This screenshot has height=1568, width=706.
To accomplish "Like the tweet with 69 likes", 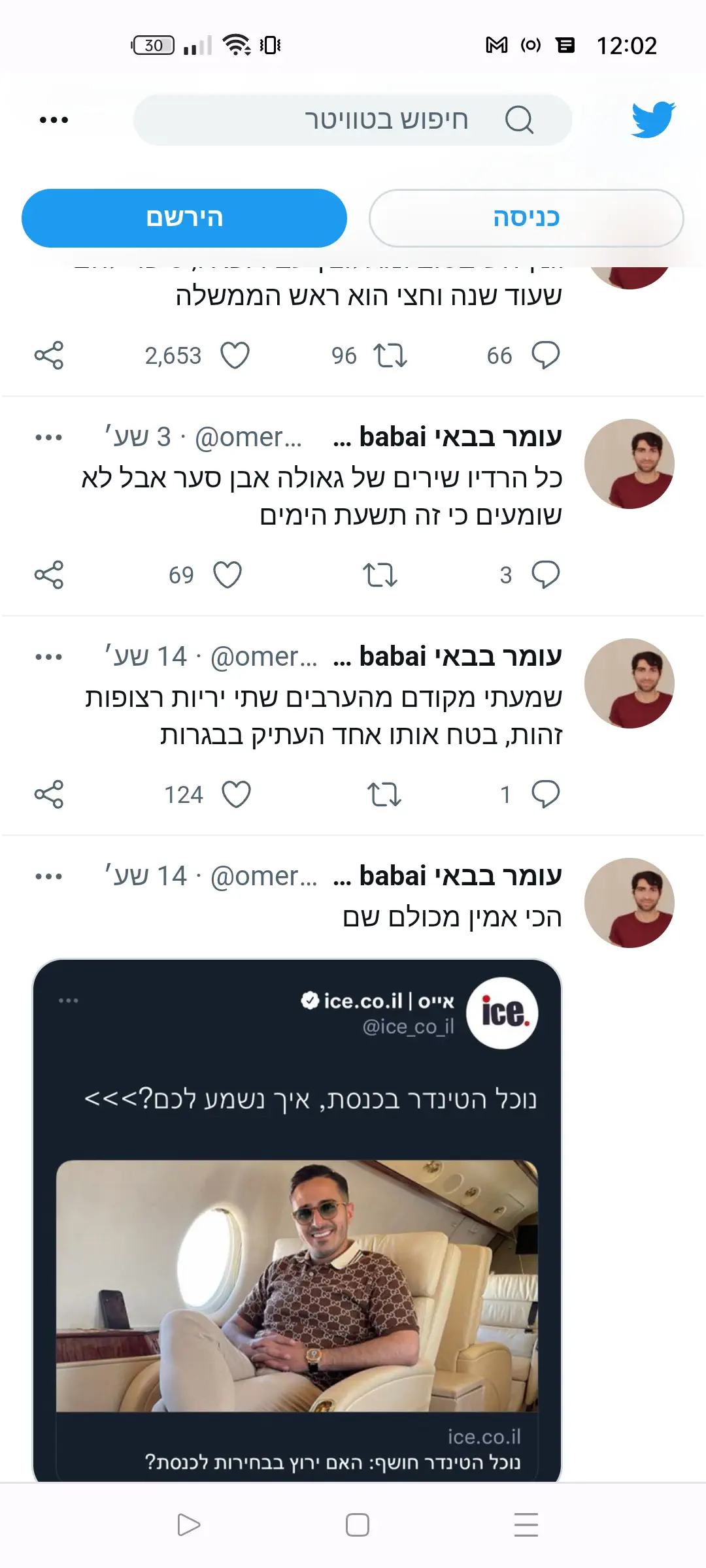I will pyautogui.click(x=227, y=575).
